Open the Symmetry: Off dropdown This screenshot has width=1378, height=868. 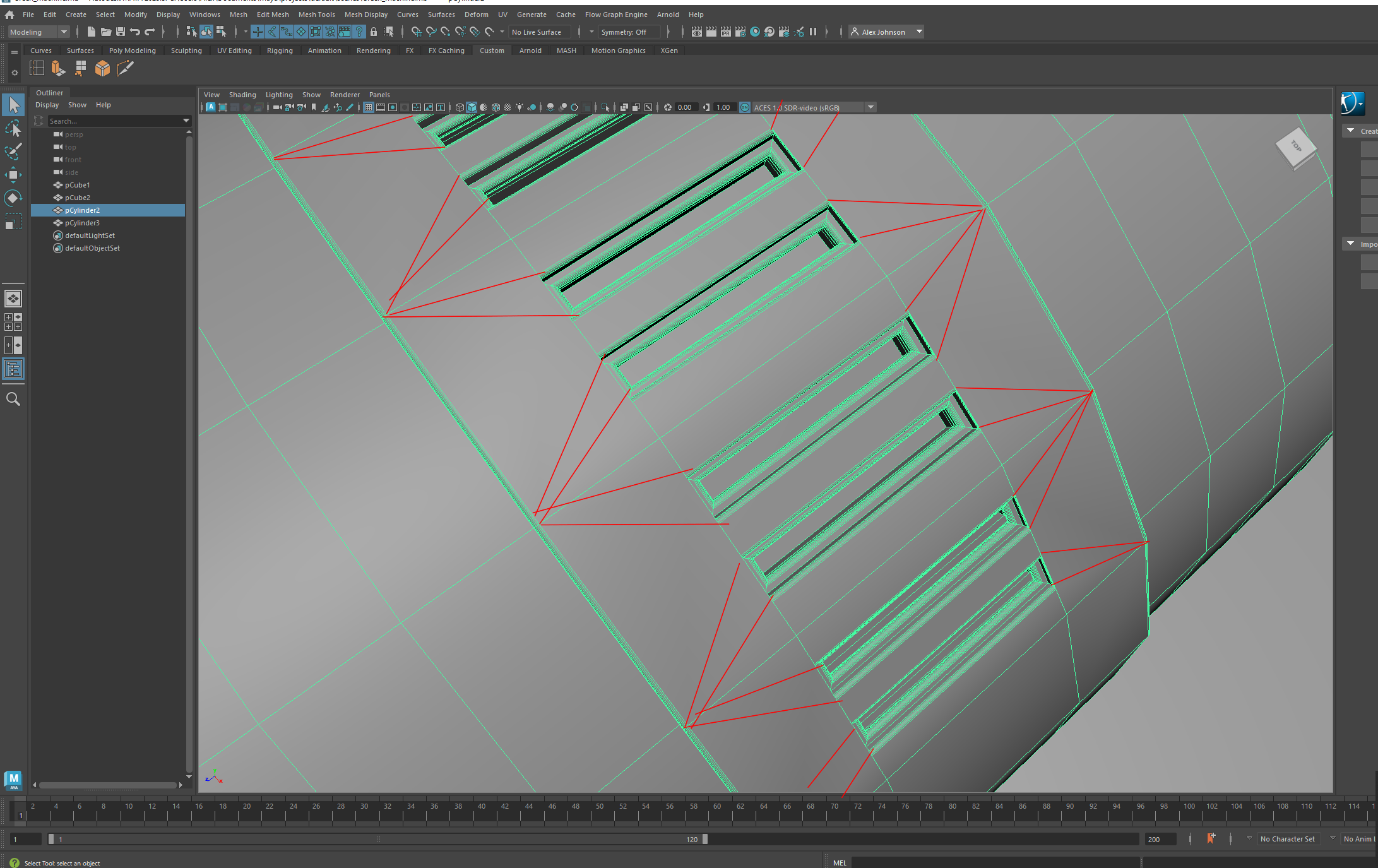pyautogui.click(x=631, y=32)
